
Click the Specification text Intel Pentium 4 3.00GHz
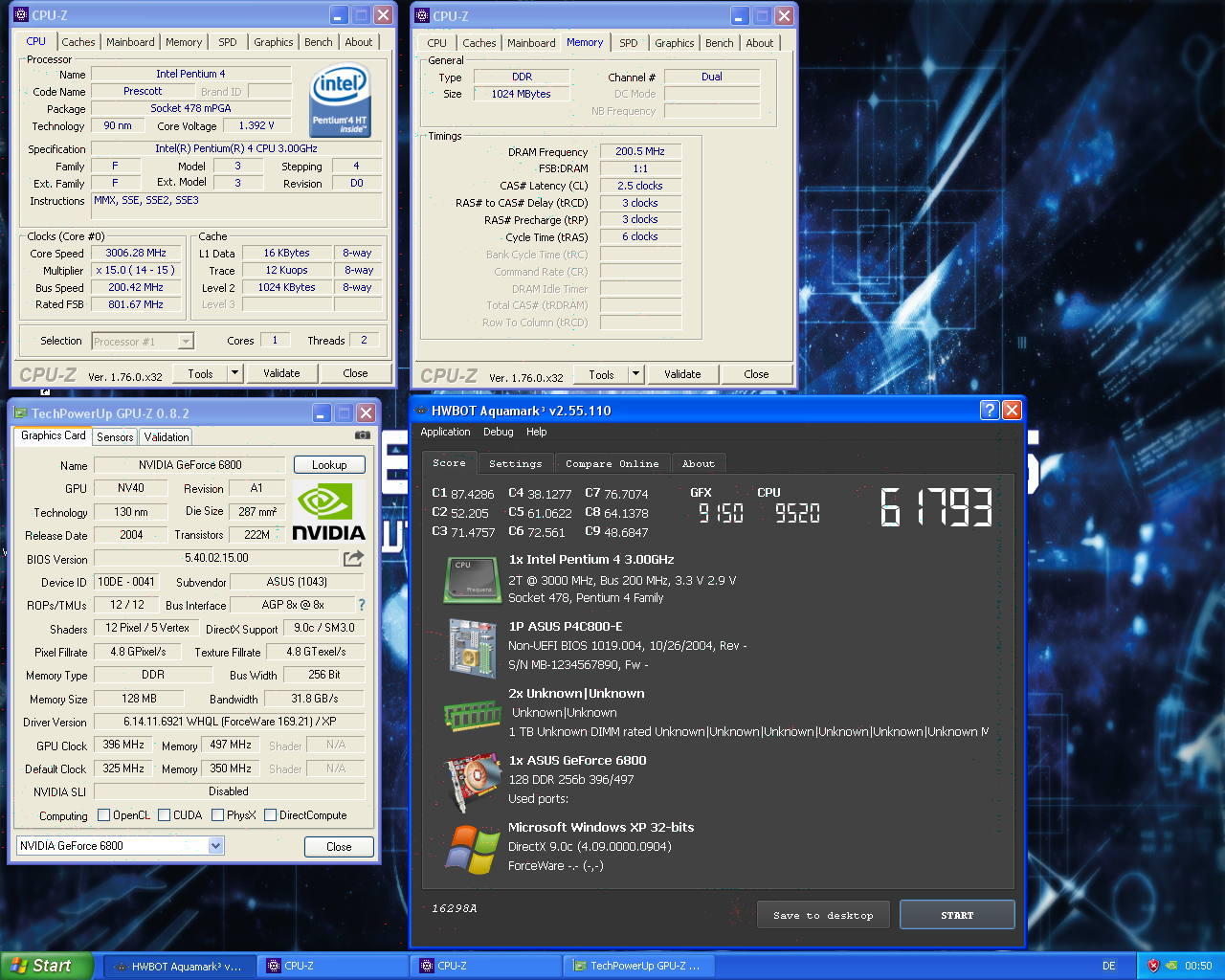236,149
